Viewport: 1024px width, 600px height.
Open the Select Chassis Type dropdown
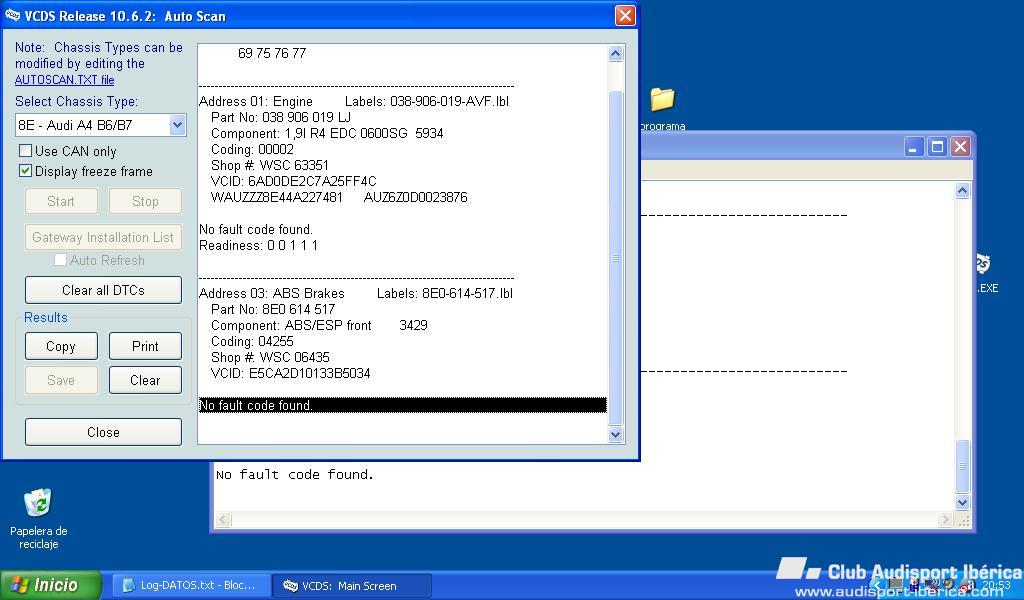pyautogui.click(x=101, y=125)
